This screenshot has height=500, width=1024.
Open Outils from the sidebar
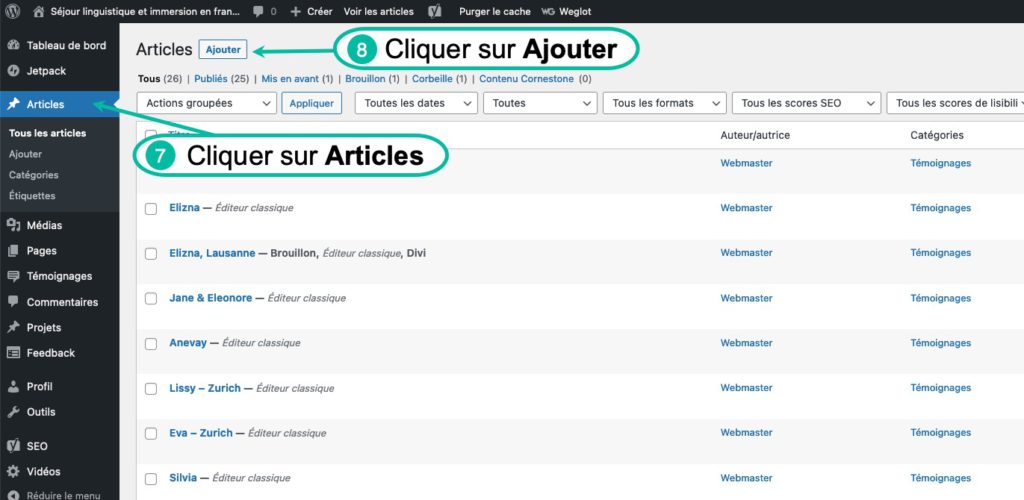pos(41,412)
